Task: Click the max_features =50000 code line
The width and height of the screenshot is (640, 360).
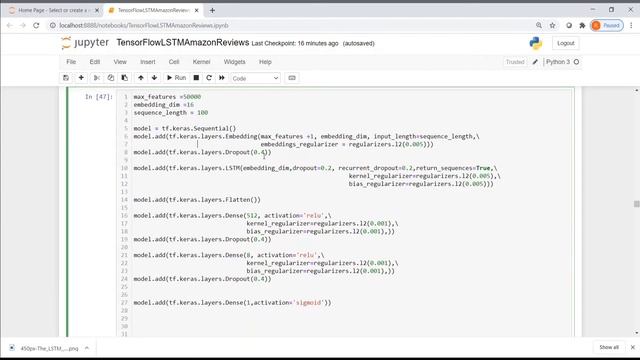Action: pos(167,97)
